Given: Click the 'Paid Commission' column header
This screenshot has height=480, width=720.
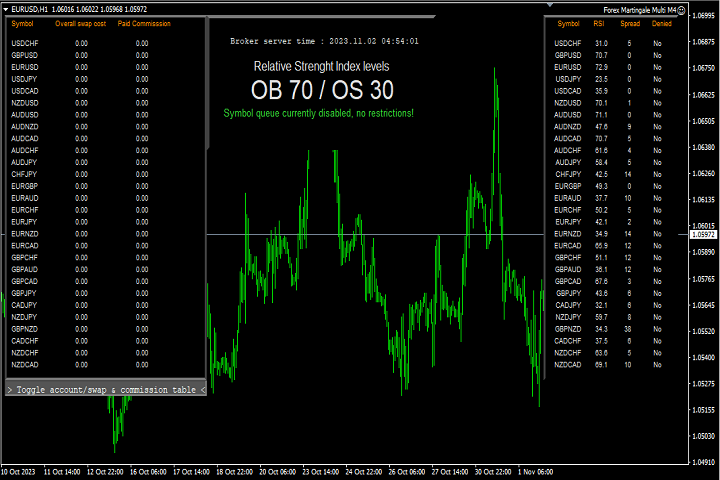Looking at the screenshot, I should (x=144, y=23).
